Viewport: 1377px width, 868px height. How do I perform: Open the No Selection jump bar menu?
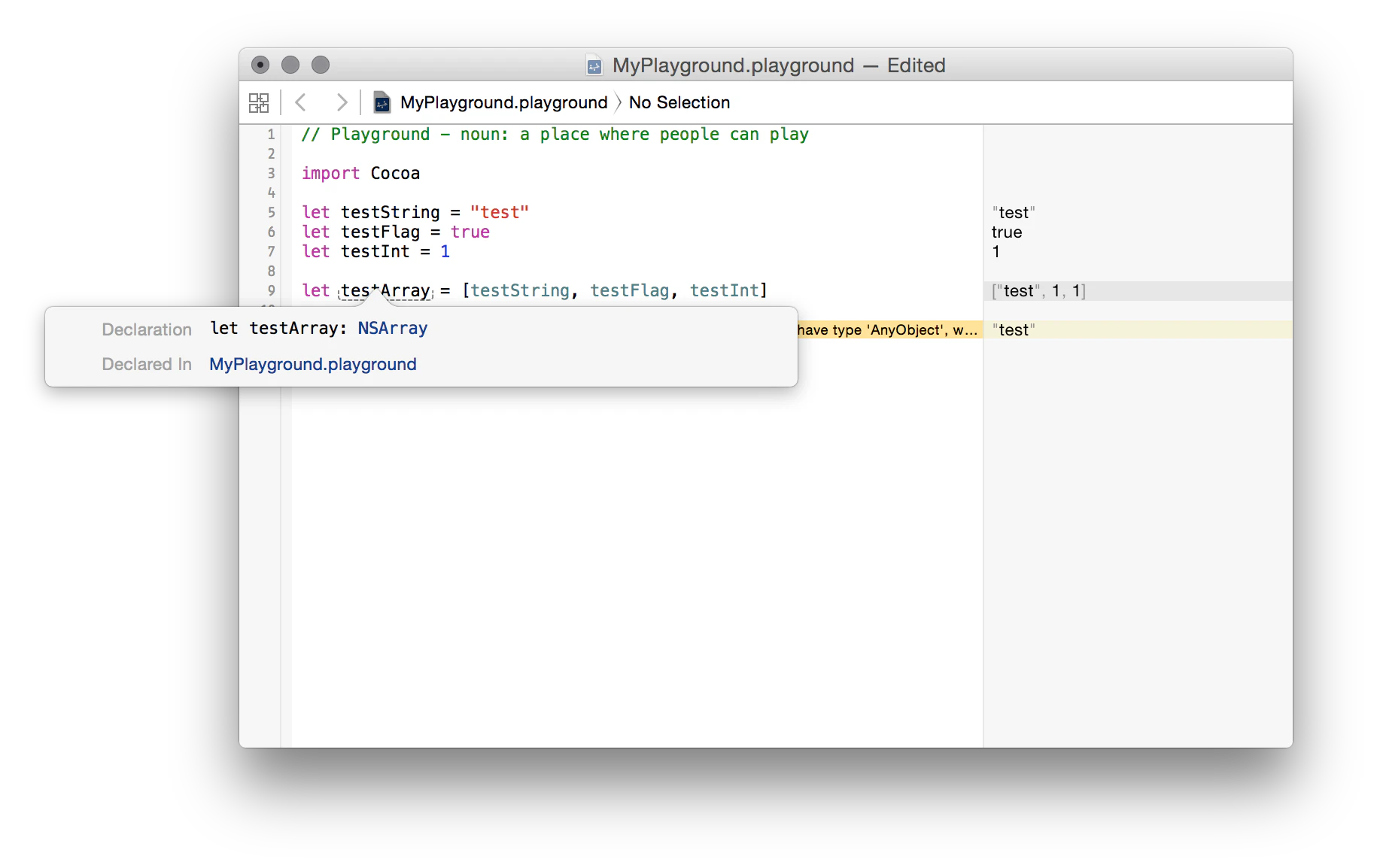[x=679, y=102]
